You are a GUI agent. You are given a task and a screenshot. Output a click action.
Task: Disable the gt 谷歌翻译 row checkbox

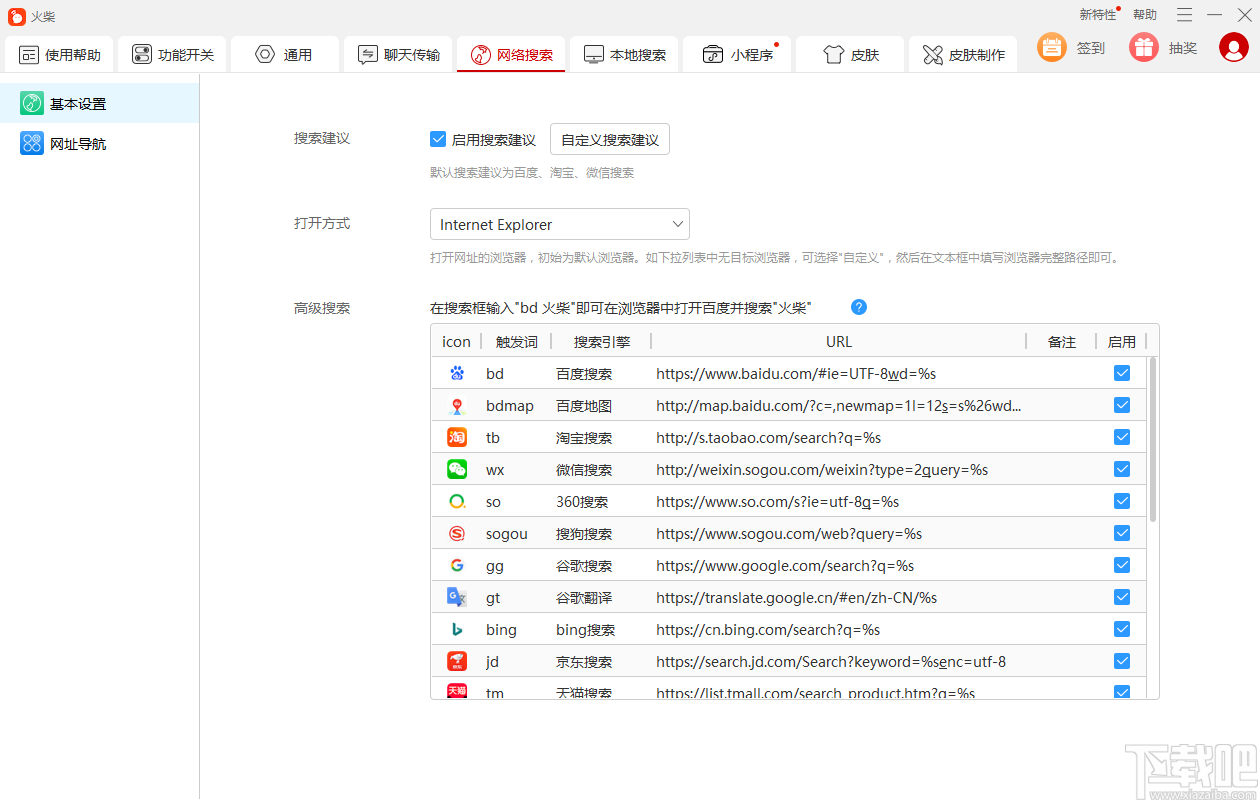coord(1122,597)
